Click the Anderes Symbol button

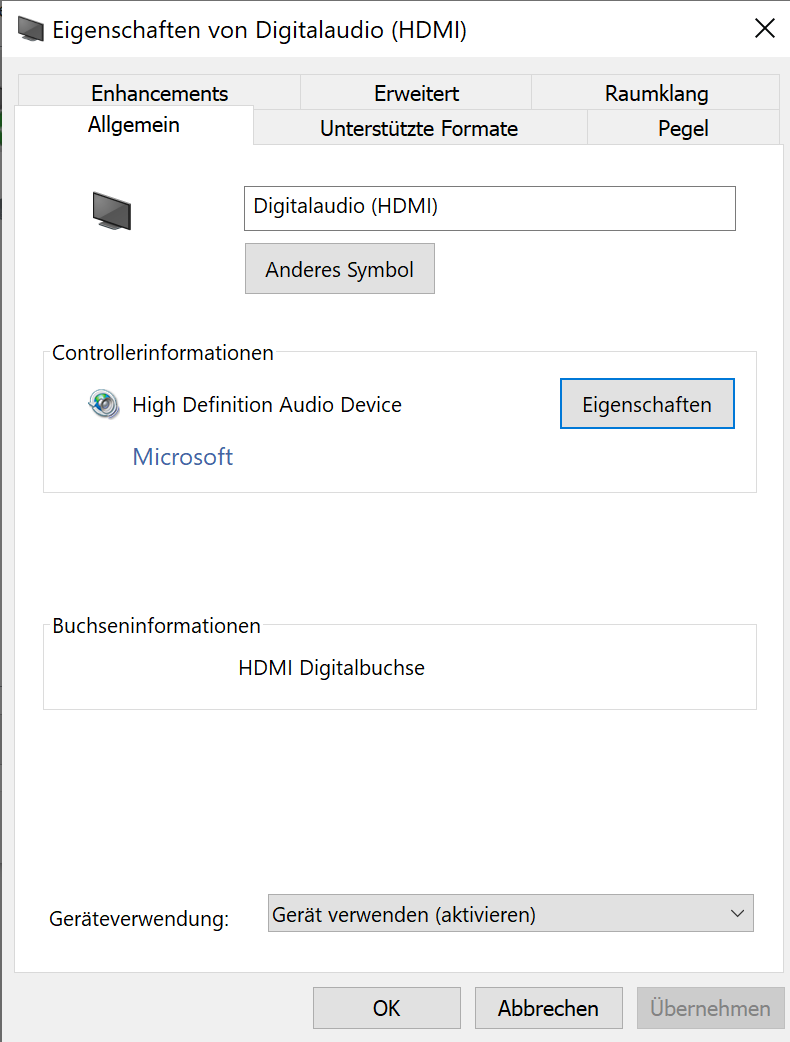coord(340,268)
